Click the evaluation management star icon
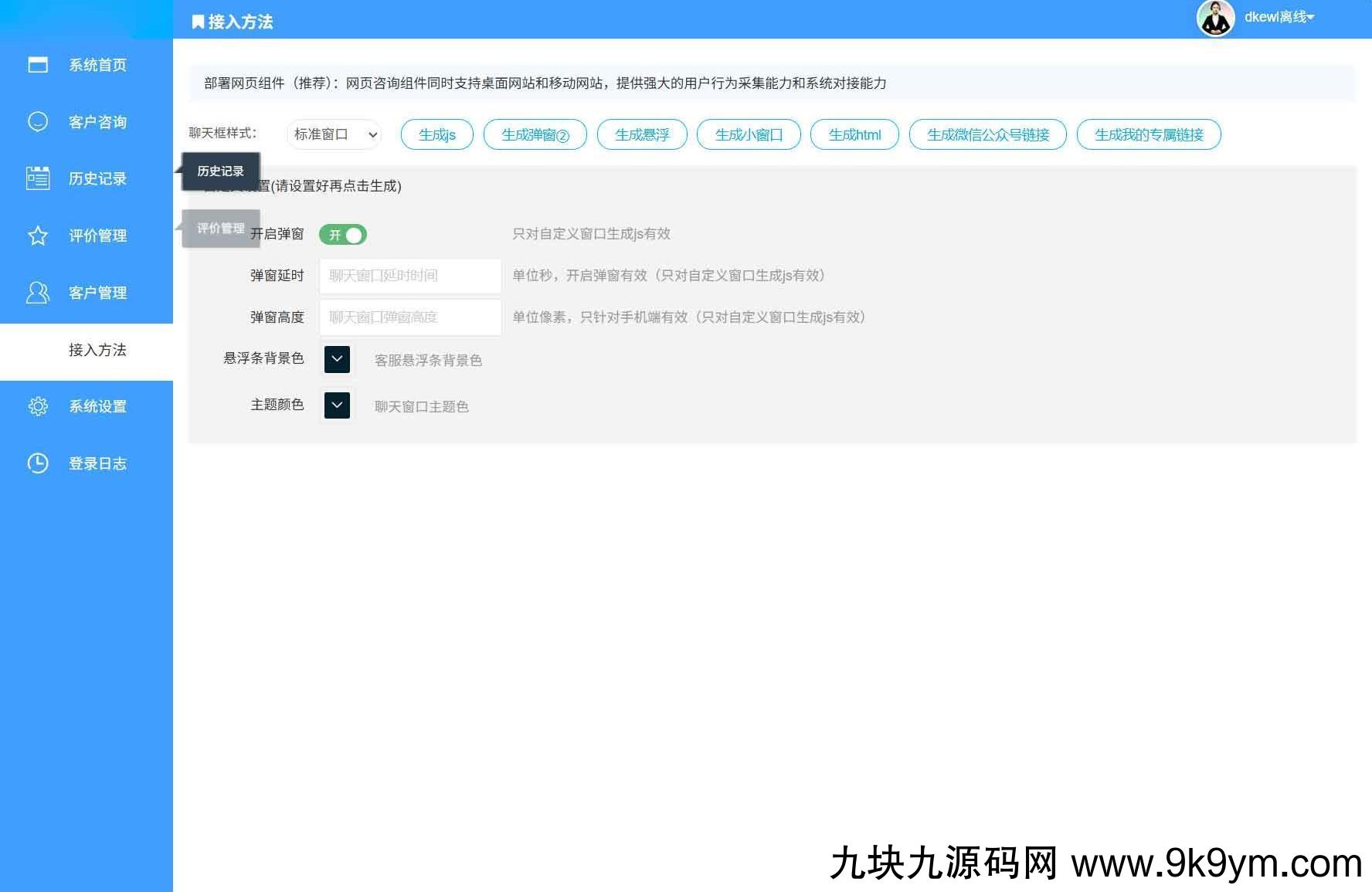 pos(38,236)
